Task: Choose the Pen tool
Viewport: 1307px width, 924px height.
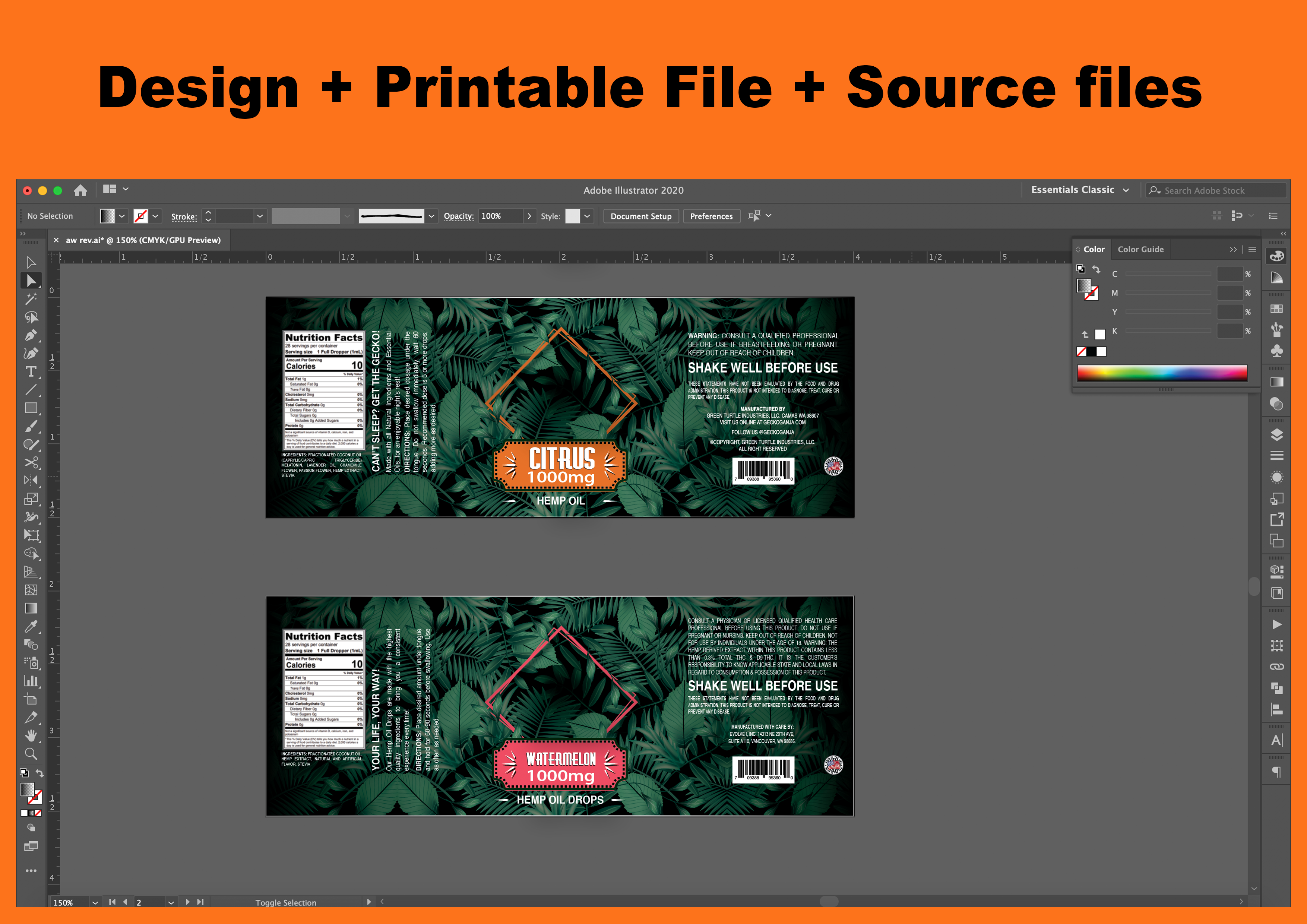Action: pyautogui.click(x=31, y=335)
